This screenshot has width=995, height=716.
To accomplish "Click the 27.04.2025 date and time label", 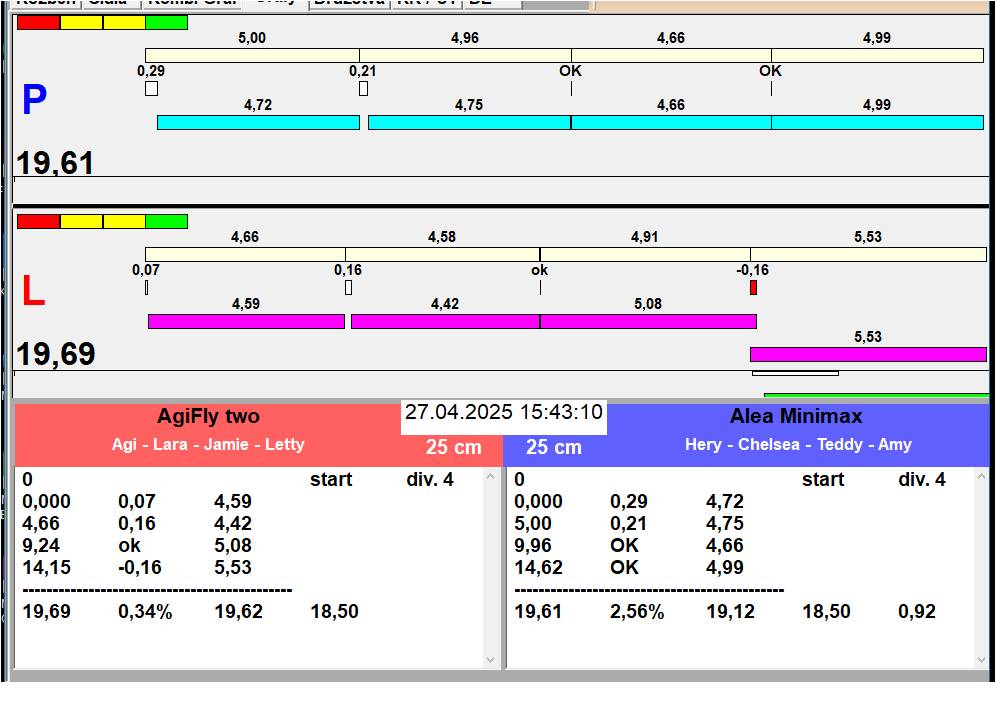I will tap(504, 412).
